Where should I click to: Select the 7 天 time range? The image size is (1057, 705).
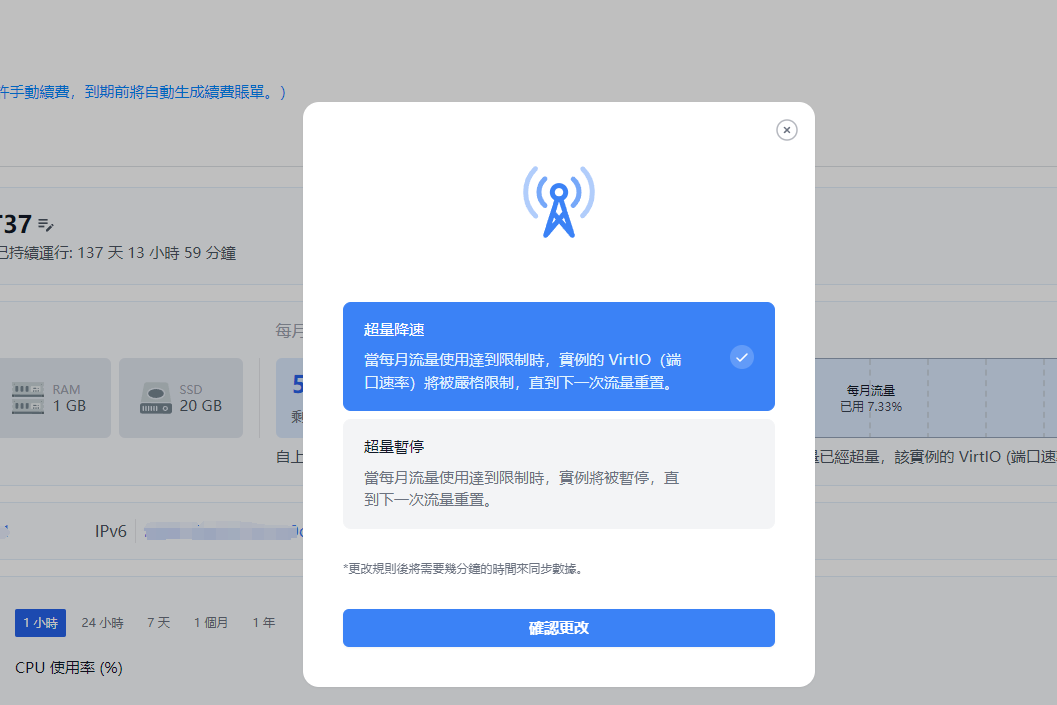pyautogui.click(x=159, y=623)
